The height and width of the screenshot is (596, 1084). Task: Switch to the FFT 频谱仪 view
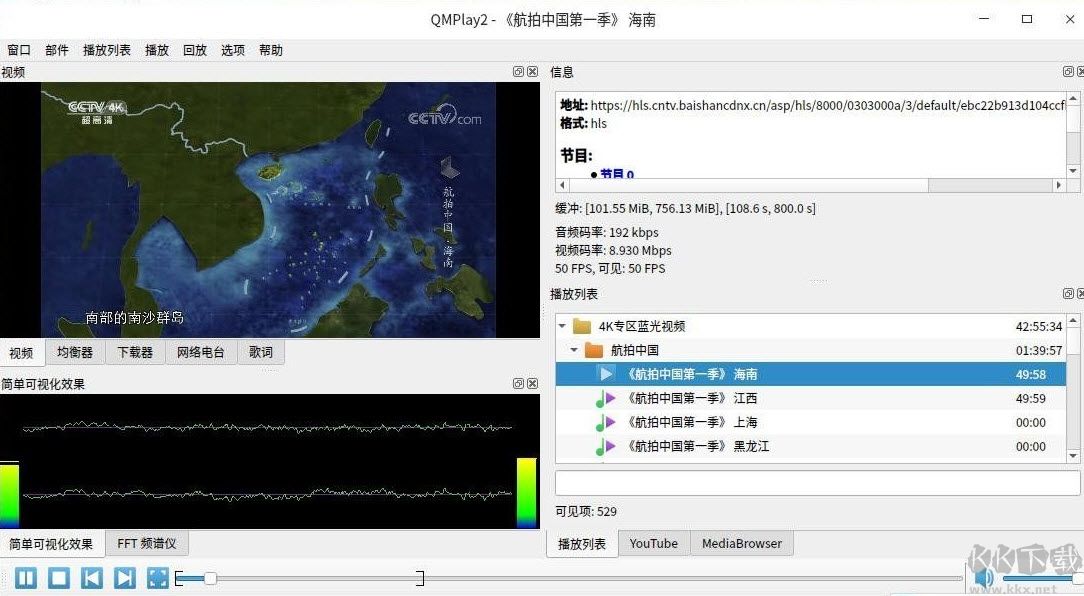pyautogui.click(x=147, y=543)
